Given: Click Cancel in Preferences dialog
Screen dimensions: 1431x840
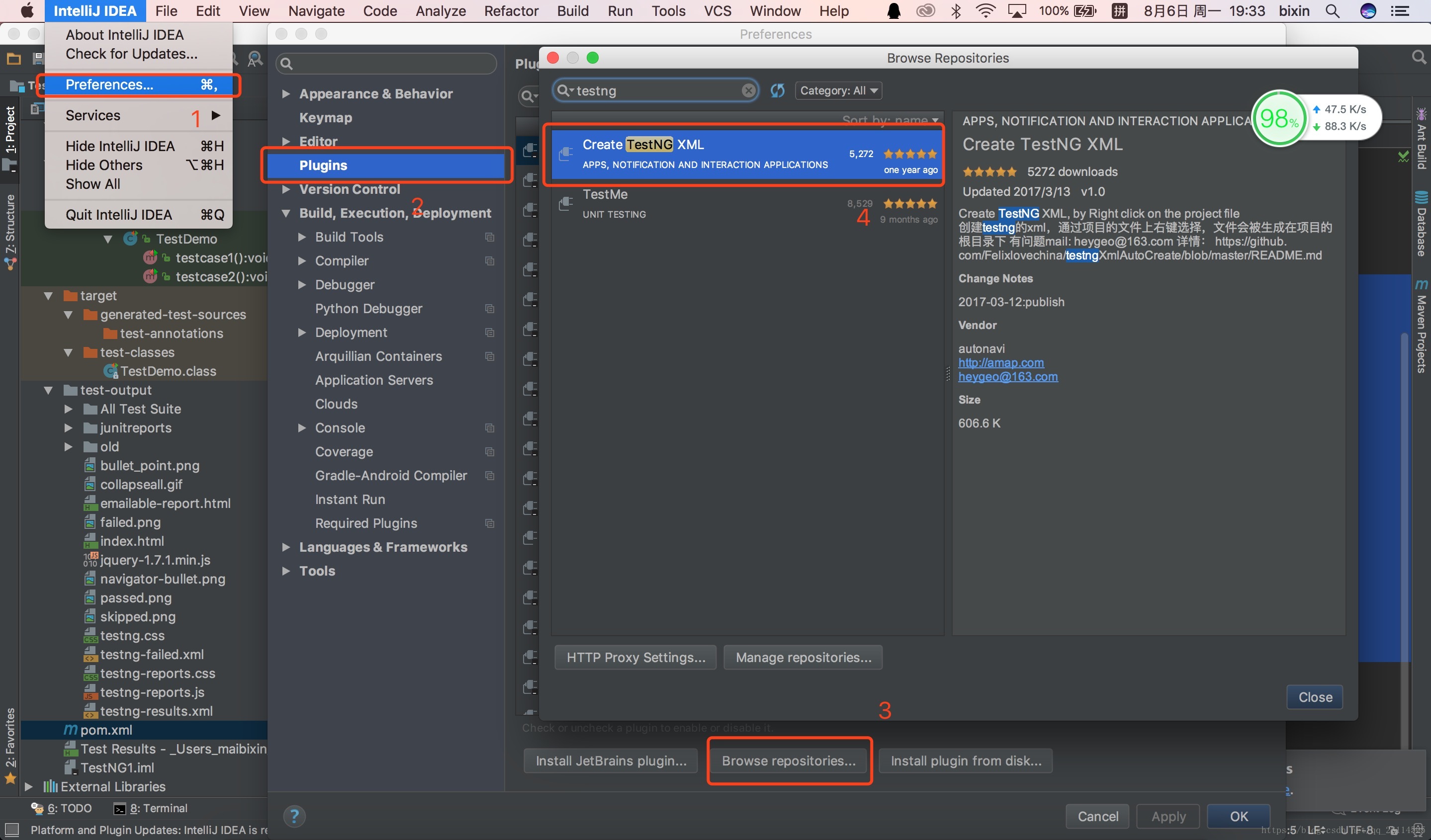Looking at the screenshot, I should (1097, 816).
